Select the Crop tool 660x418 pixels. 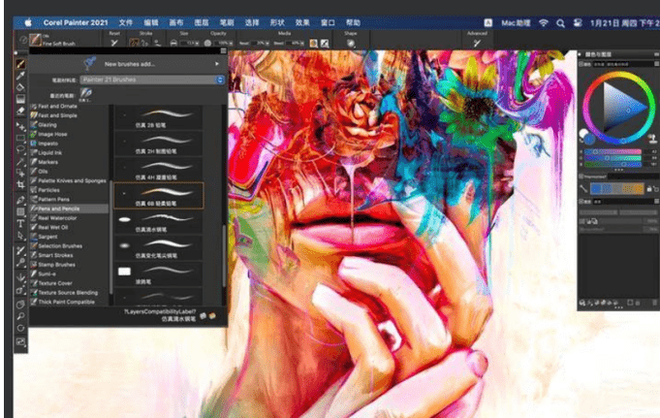[x=20, y=184]
